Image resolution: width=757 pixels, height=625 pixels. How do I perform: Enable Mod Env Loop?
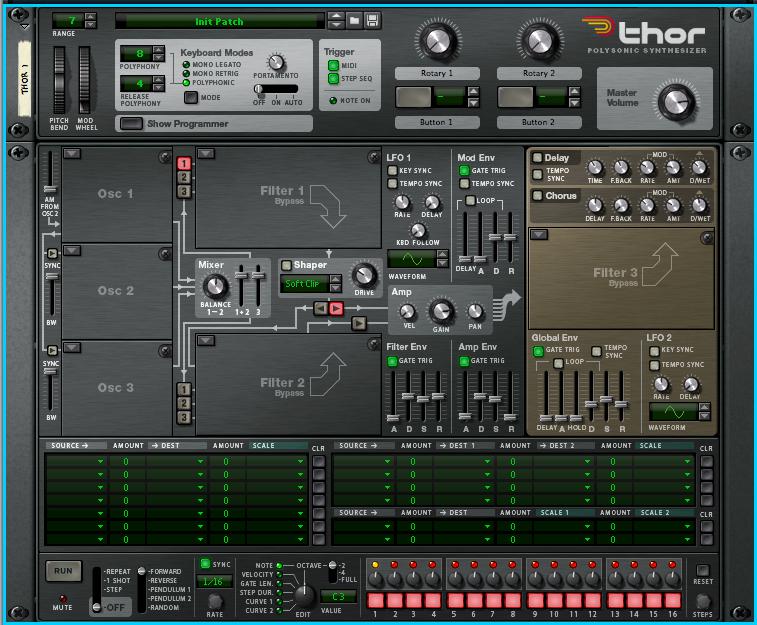(x=470, y=200)
